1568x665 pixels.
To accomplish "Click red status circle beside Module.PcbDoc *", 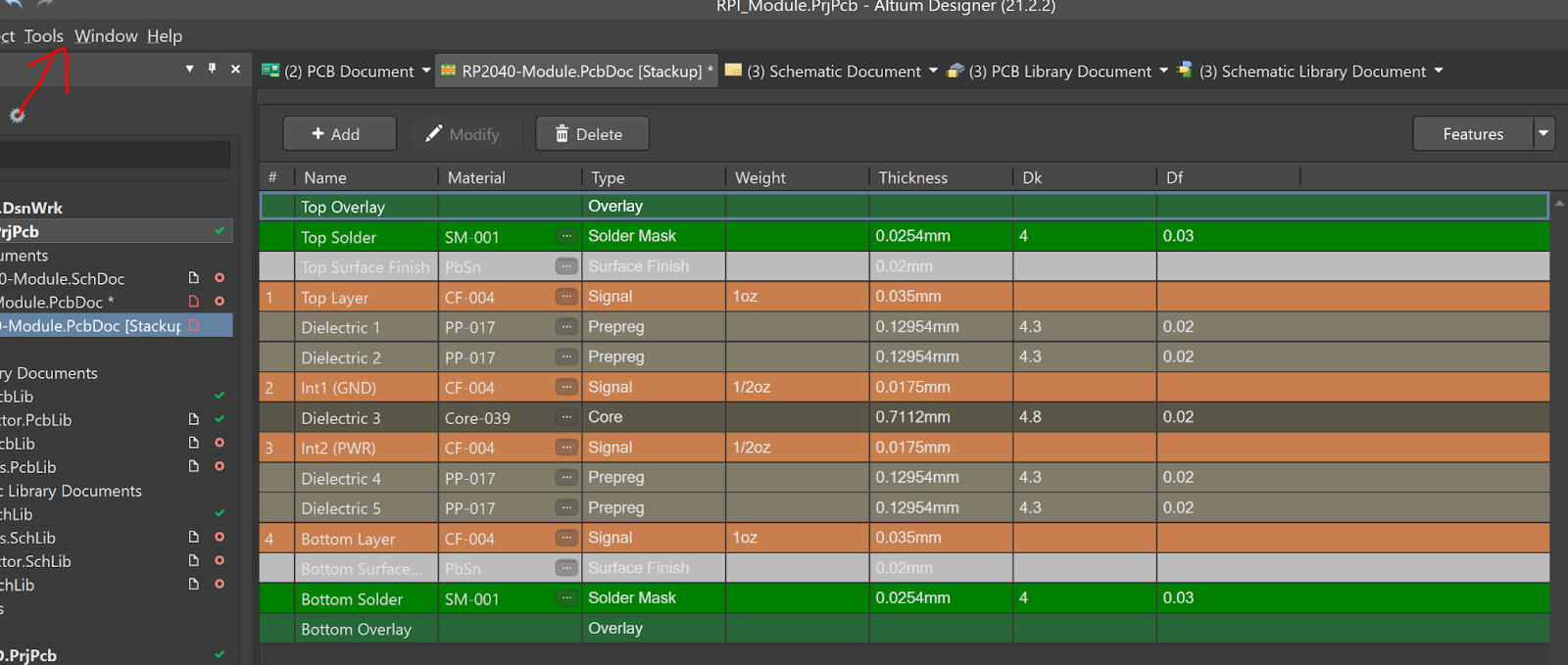I will 220,302.
